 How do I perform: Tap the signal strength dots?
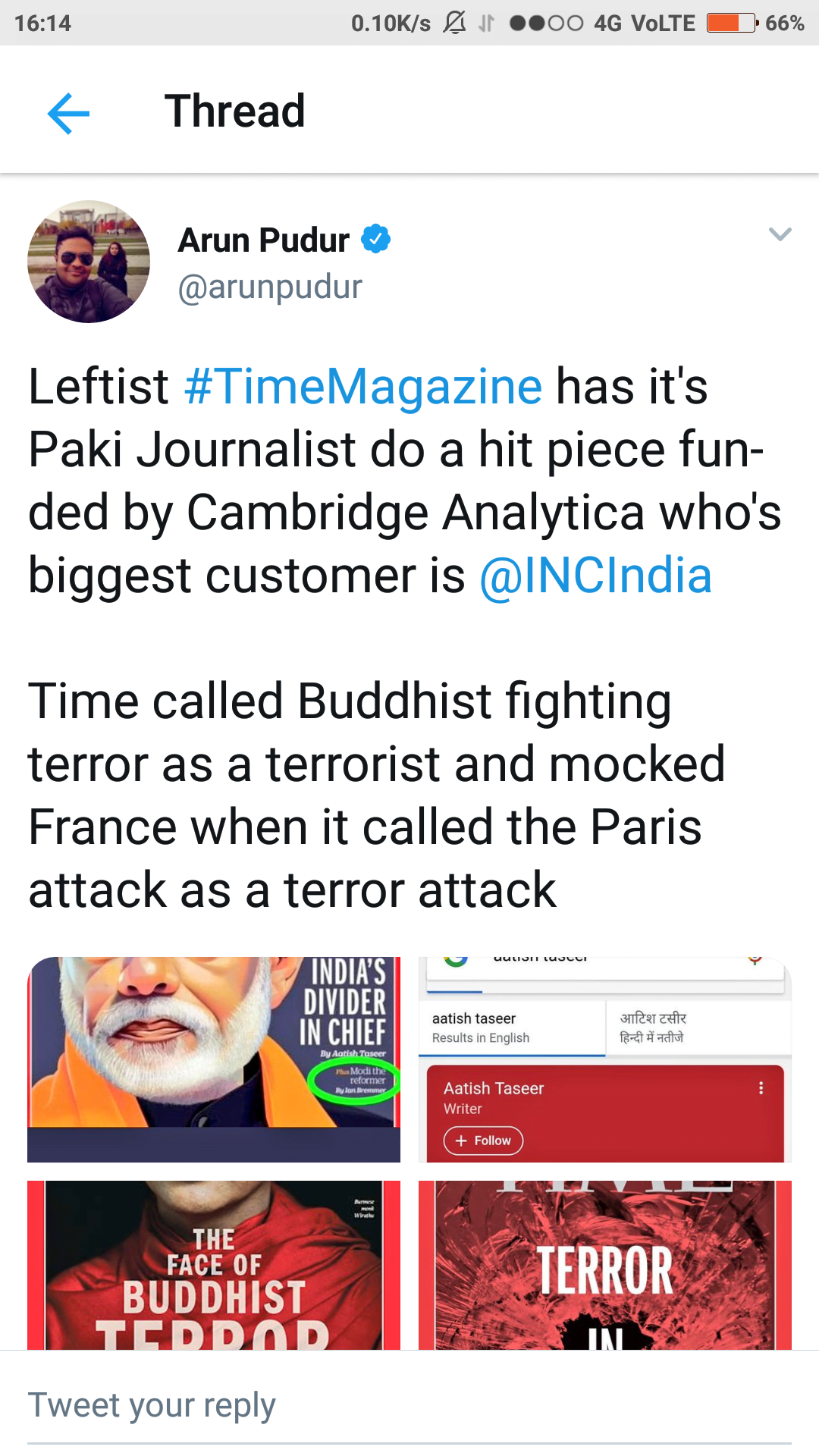546,23
